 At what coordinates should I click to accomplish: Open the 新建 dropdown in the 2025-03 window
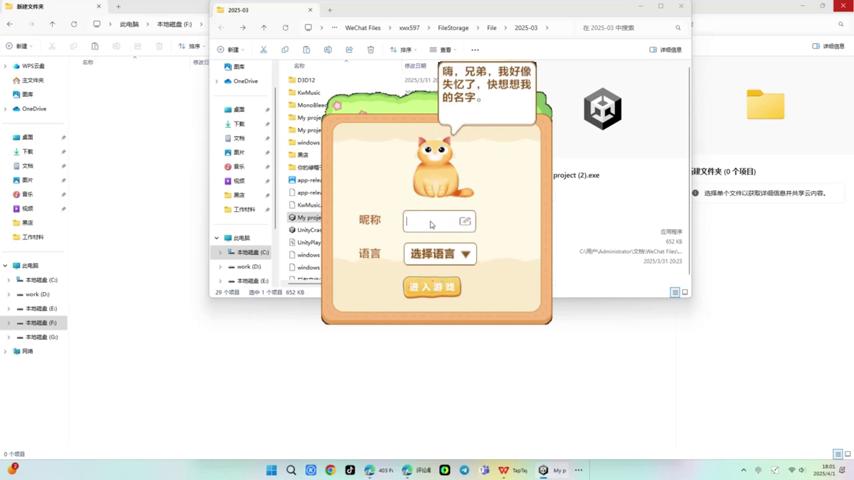230,50
